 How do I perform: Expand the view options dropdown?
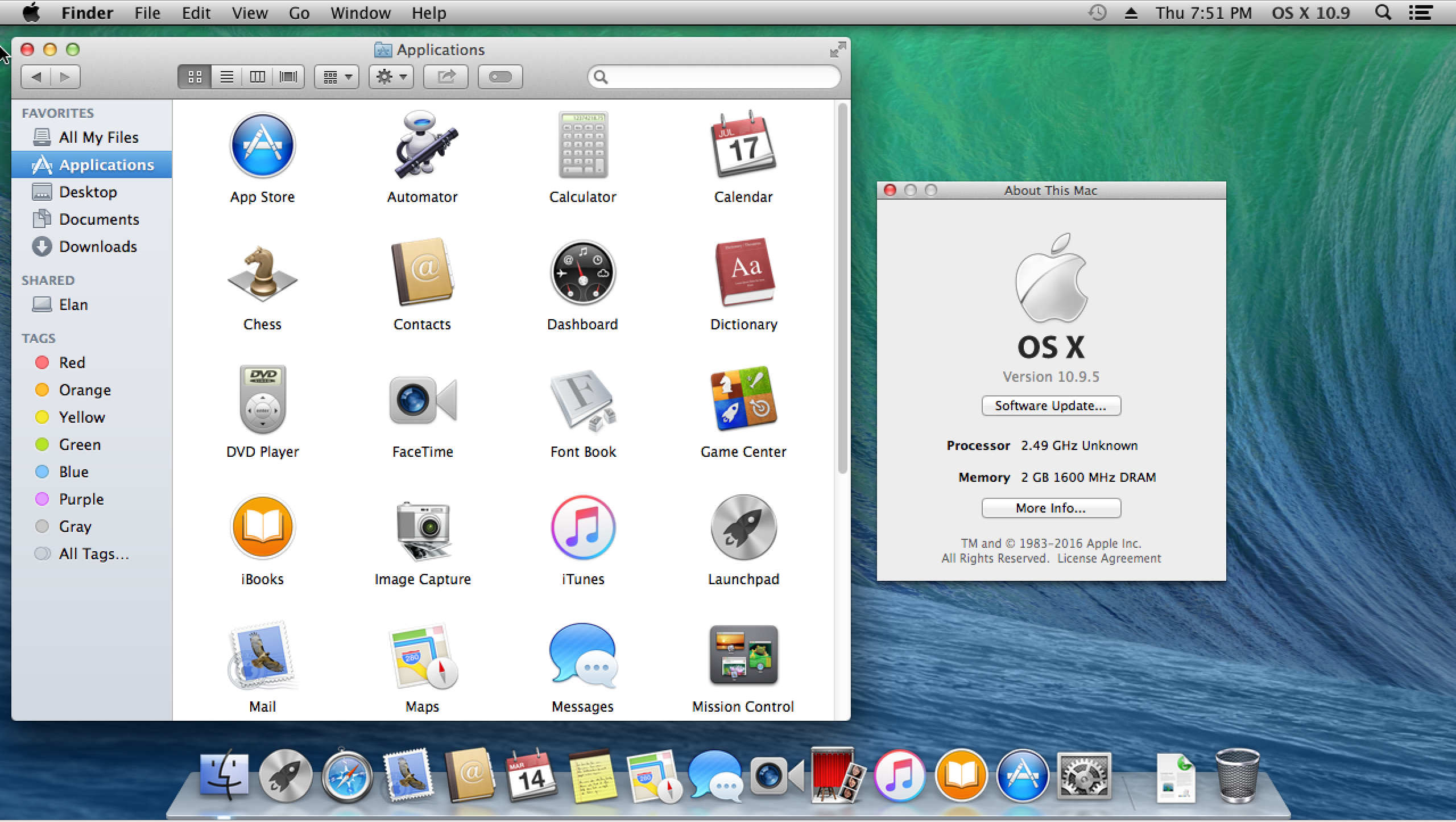(x=338, y=76)
